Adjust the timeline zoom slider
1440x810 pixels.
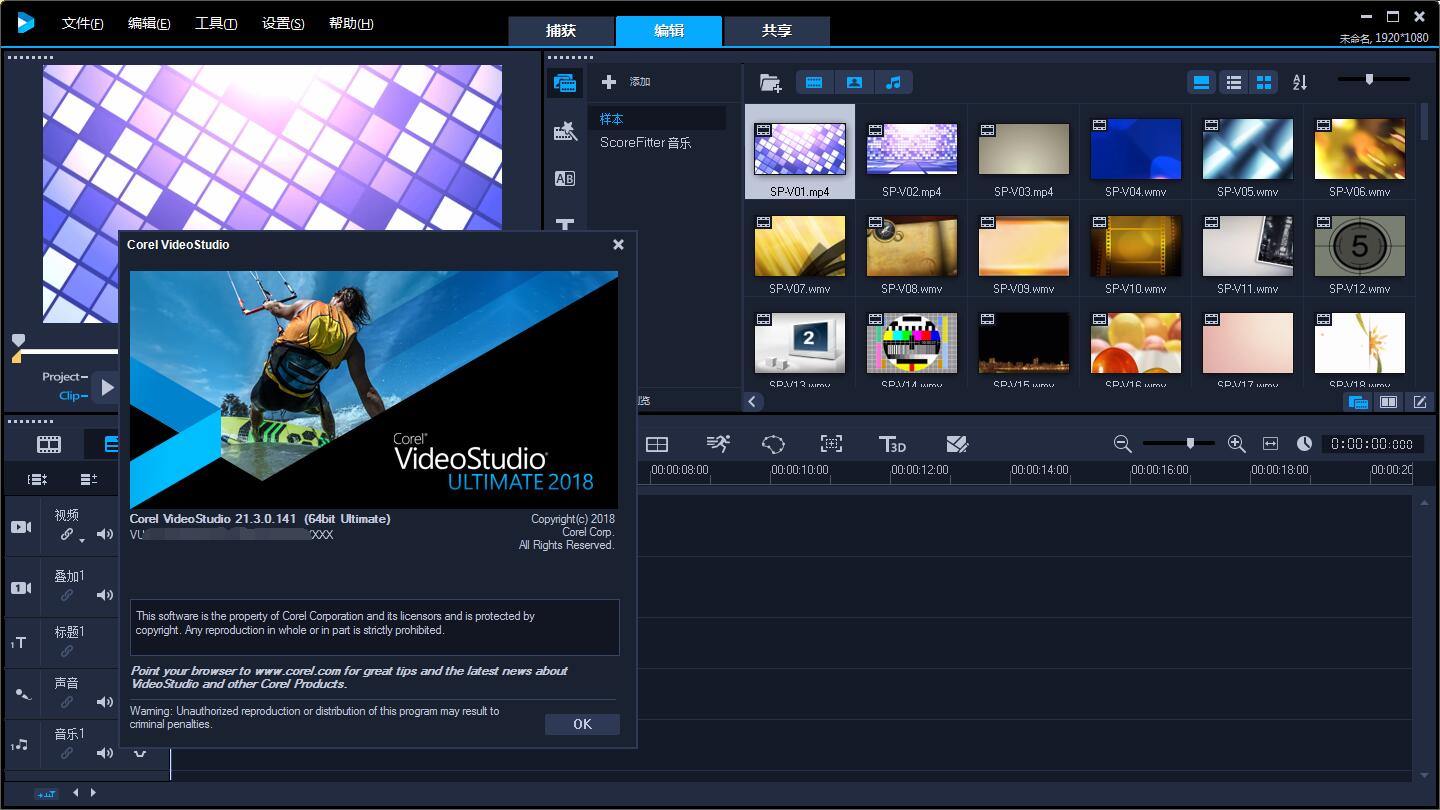[1189, 443]
